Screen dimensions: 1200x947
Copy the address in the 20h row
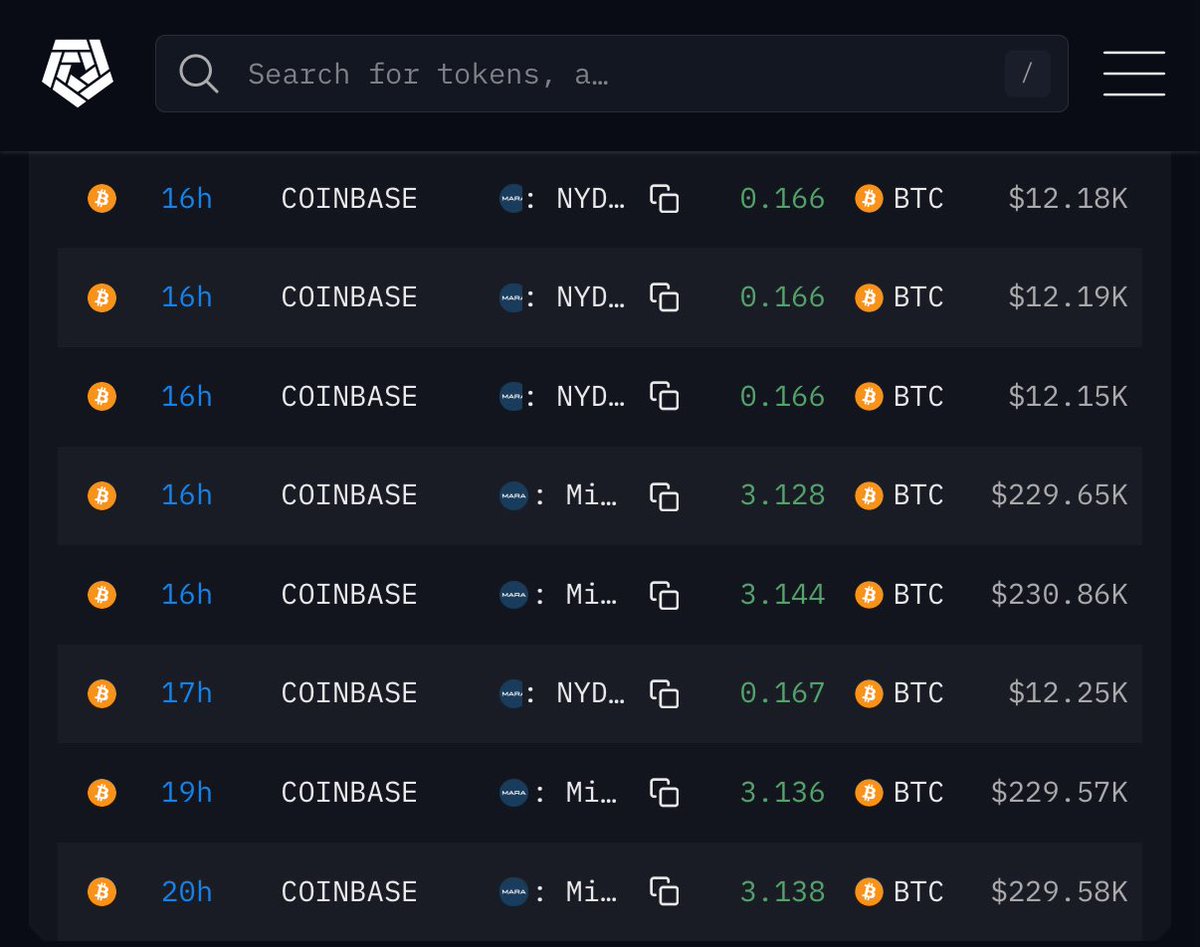coord(664,891)
